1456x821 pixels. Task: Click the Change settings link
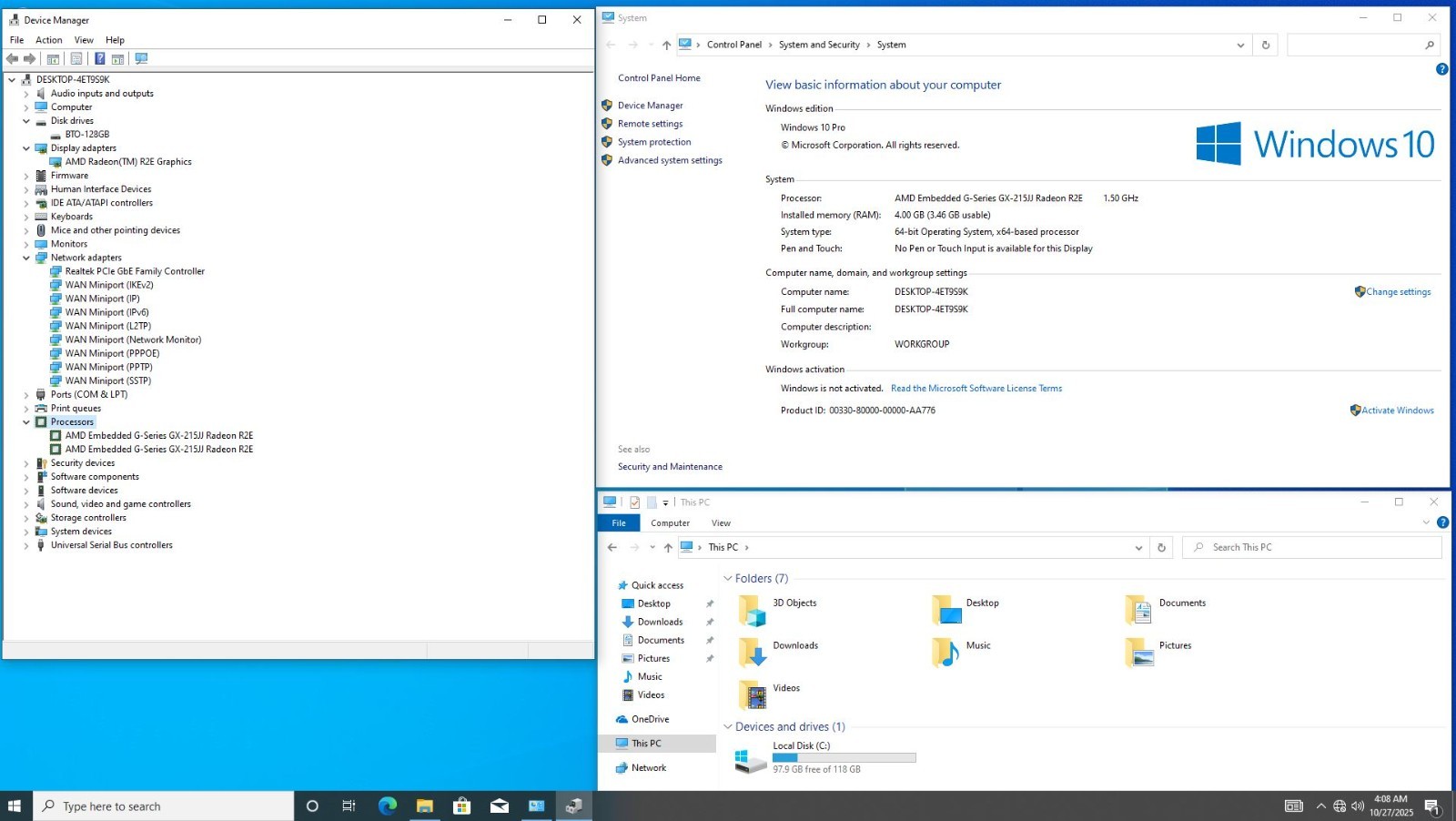(1398, 292)
